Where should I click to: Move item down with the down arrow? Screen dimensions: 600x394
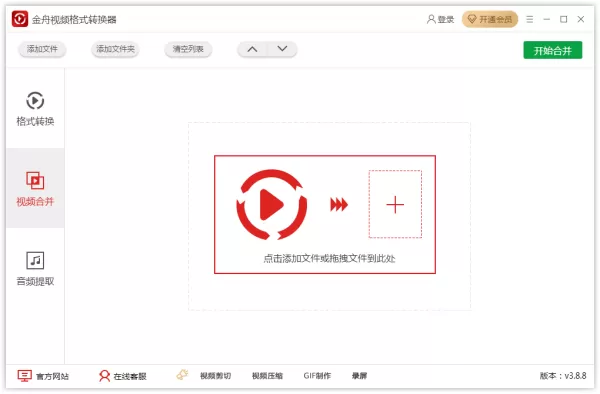coord(282,49)
